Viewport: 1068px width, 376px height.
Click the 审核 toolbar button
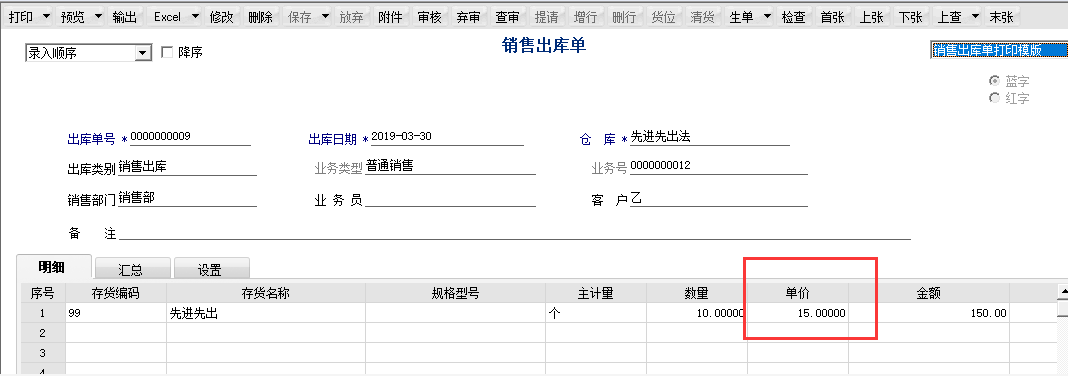point(430,17)
